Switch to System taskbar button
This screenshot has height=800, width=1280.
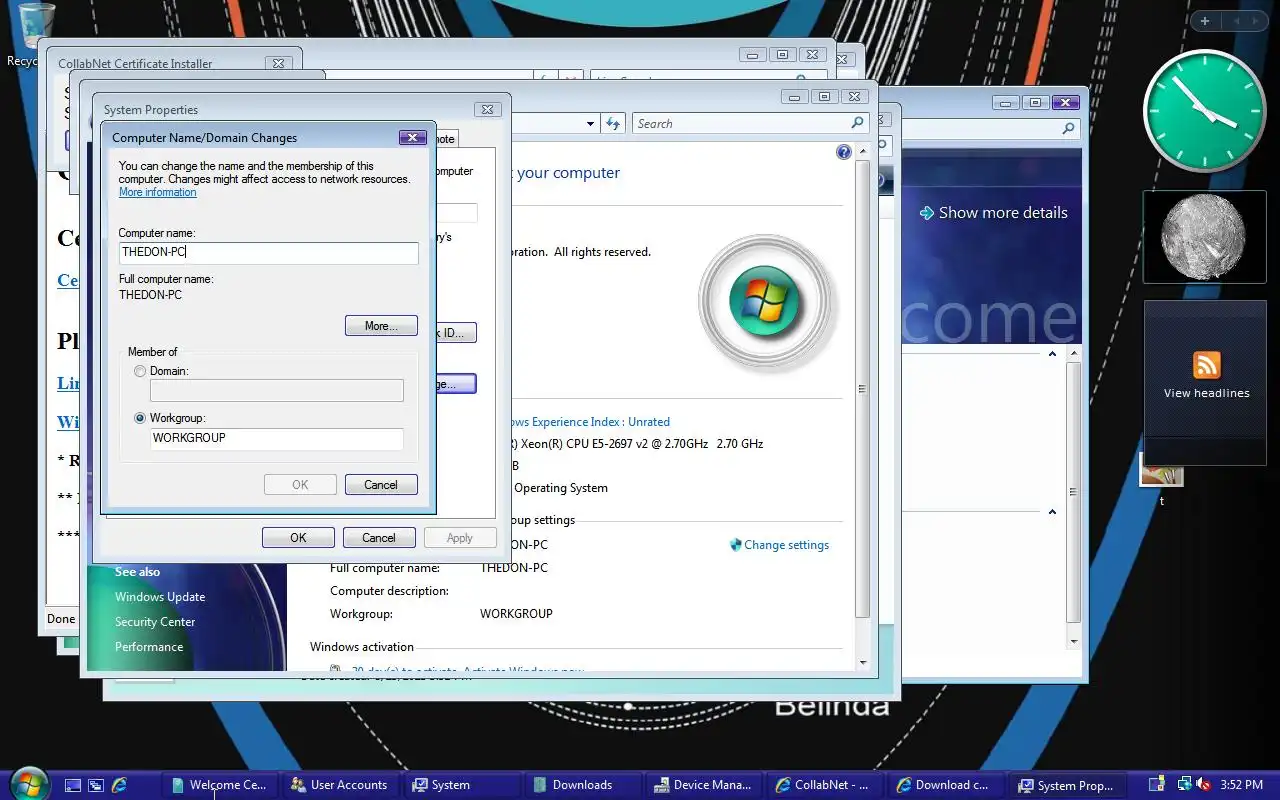(461, 785)
